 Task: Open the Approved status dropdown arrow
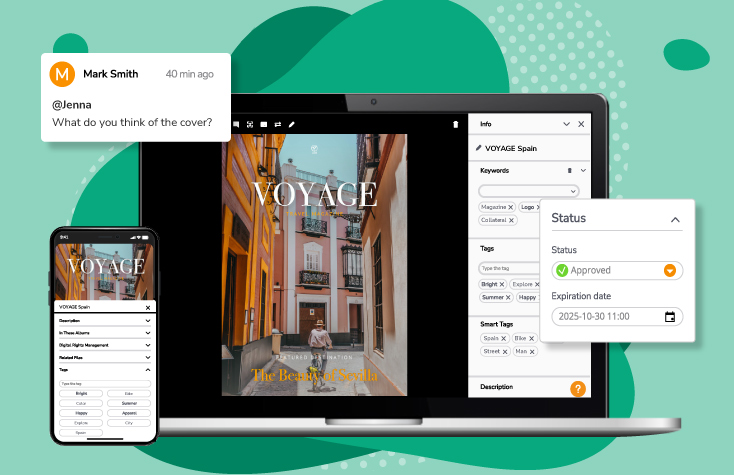coord(670,270)
